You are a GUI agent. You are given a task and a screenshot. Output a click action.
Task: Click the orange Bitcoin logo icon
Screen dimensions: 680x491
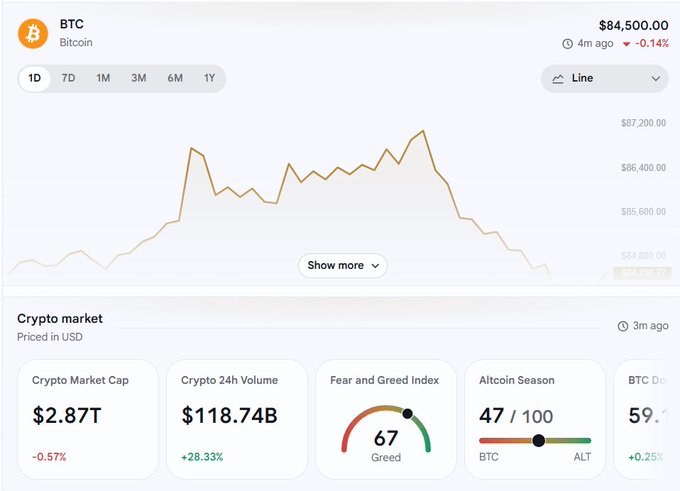point(33,33)
